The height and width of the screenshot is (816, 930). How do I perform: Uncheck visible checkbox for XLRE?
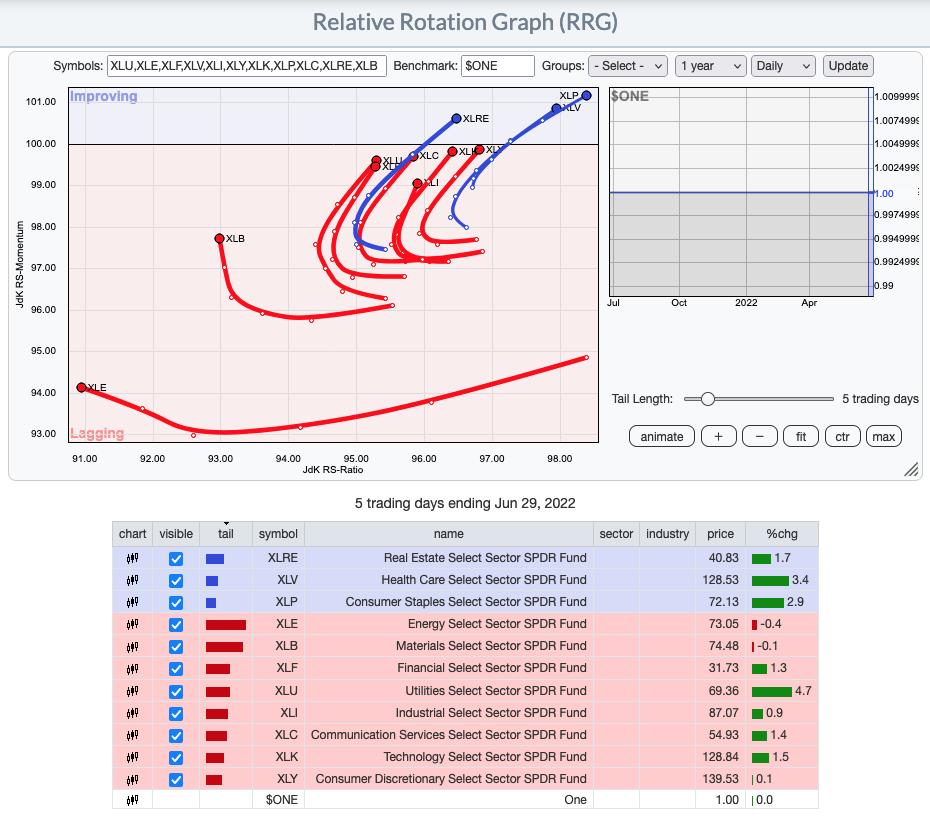pyautogui.click(x=176, y=559)
